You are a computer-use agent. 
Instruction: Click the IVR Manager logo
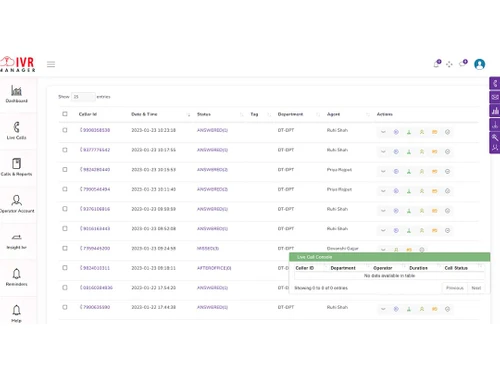[18, 64]
